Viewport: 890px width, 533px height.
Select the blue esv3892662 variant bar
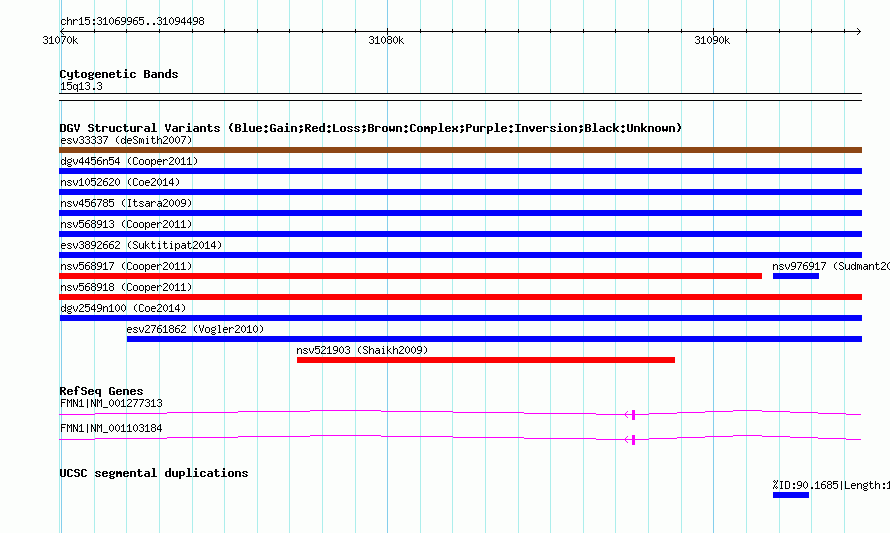460,255
